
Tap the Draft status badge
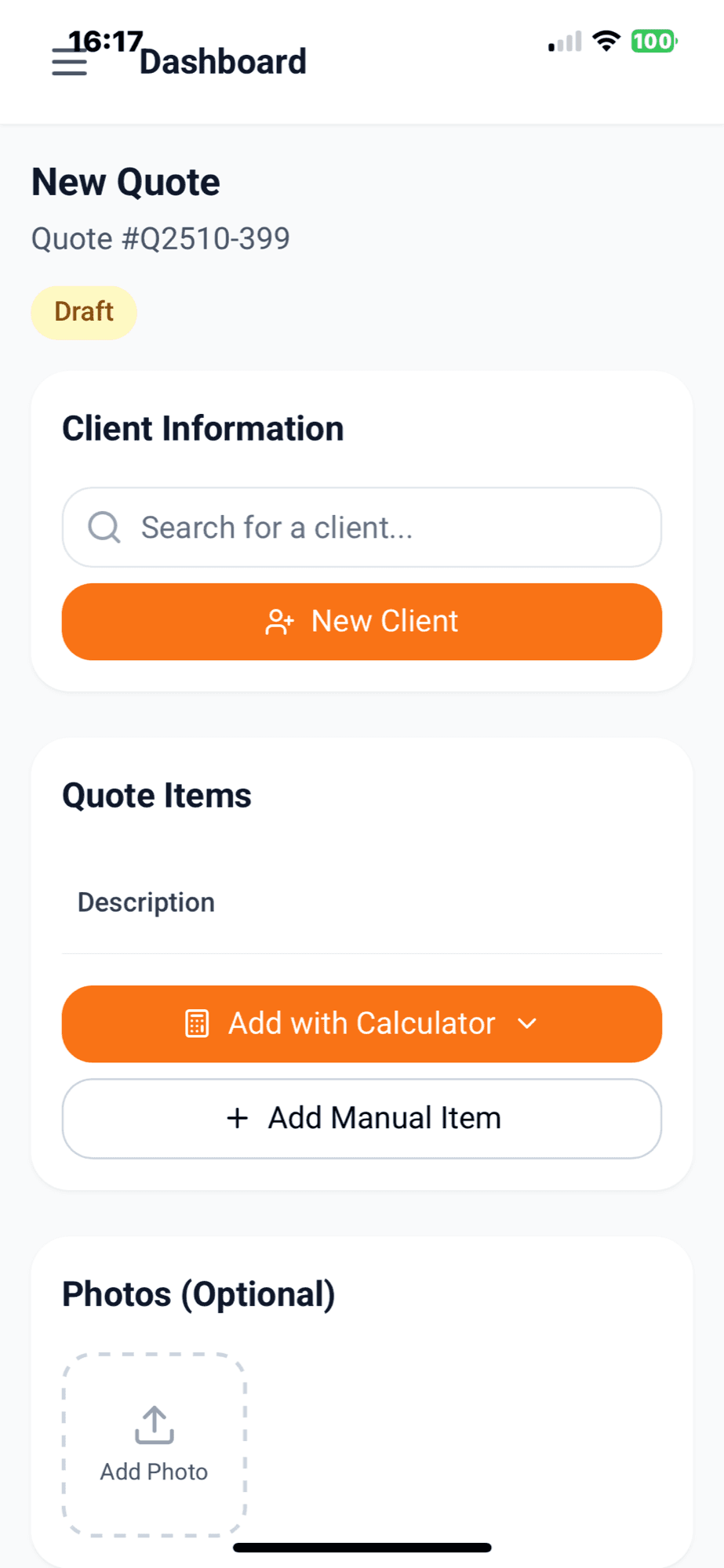click(84, 312)
